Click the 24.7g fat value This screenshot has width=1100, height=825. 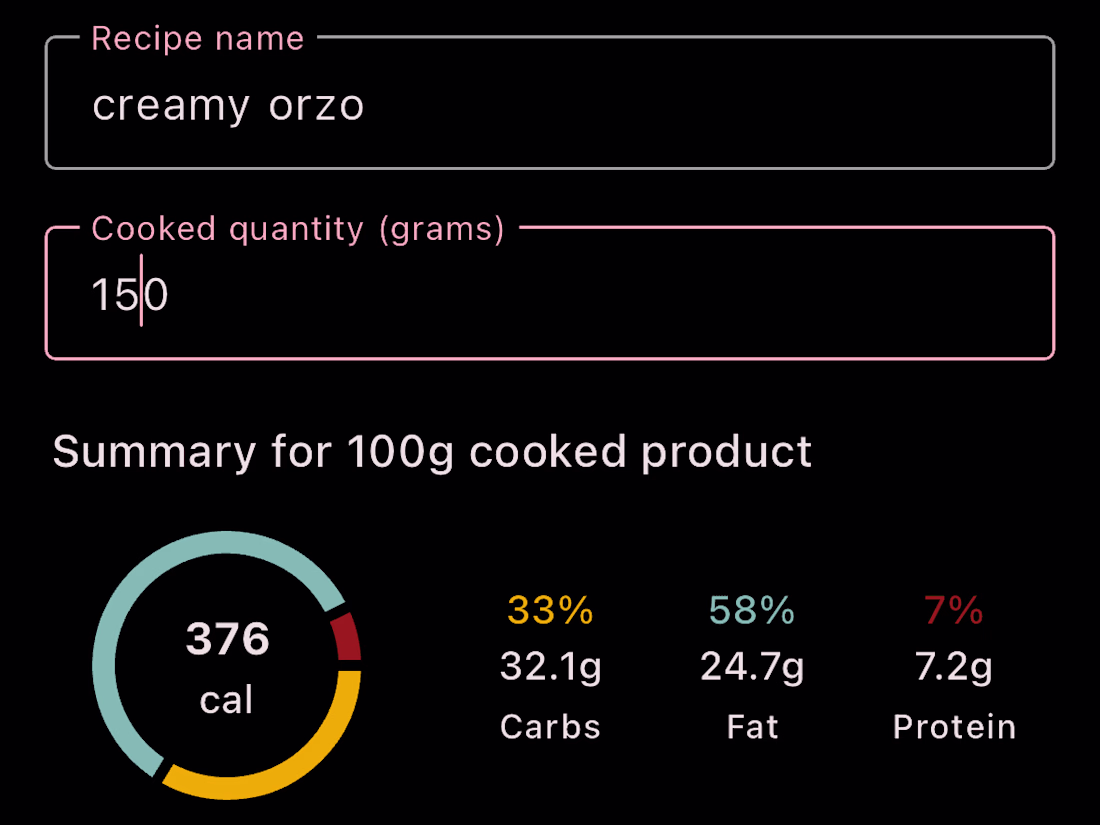[752, 667]
